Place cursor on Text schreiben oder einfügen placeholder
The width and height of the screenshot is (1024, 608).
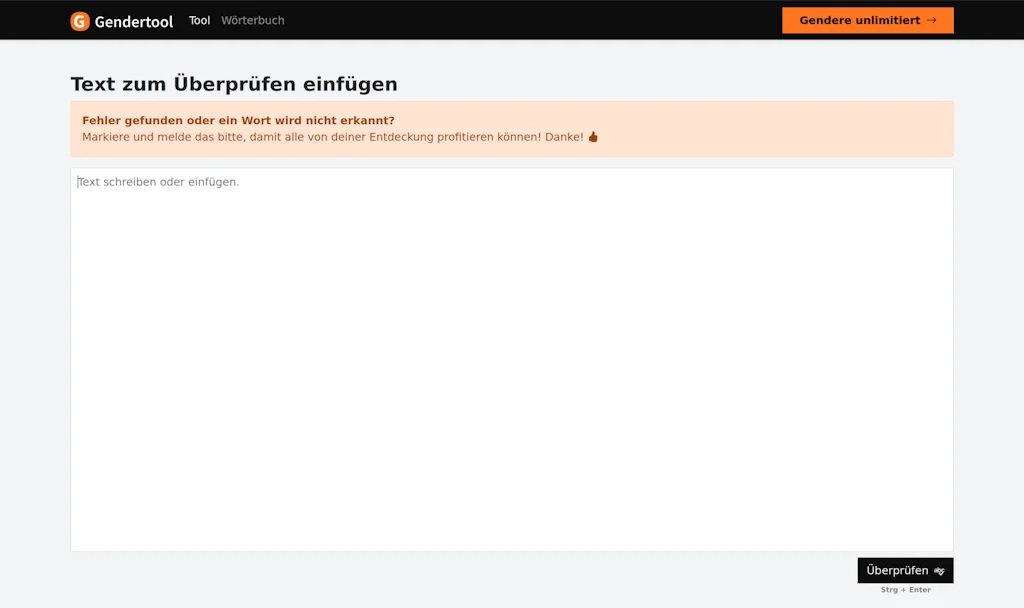click(x=158, y=181)
